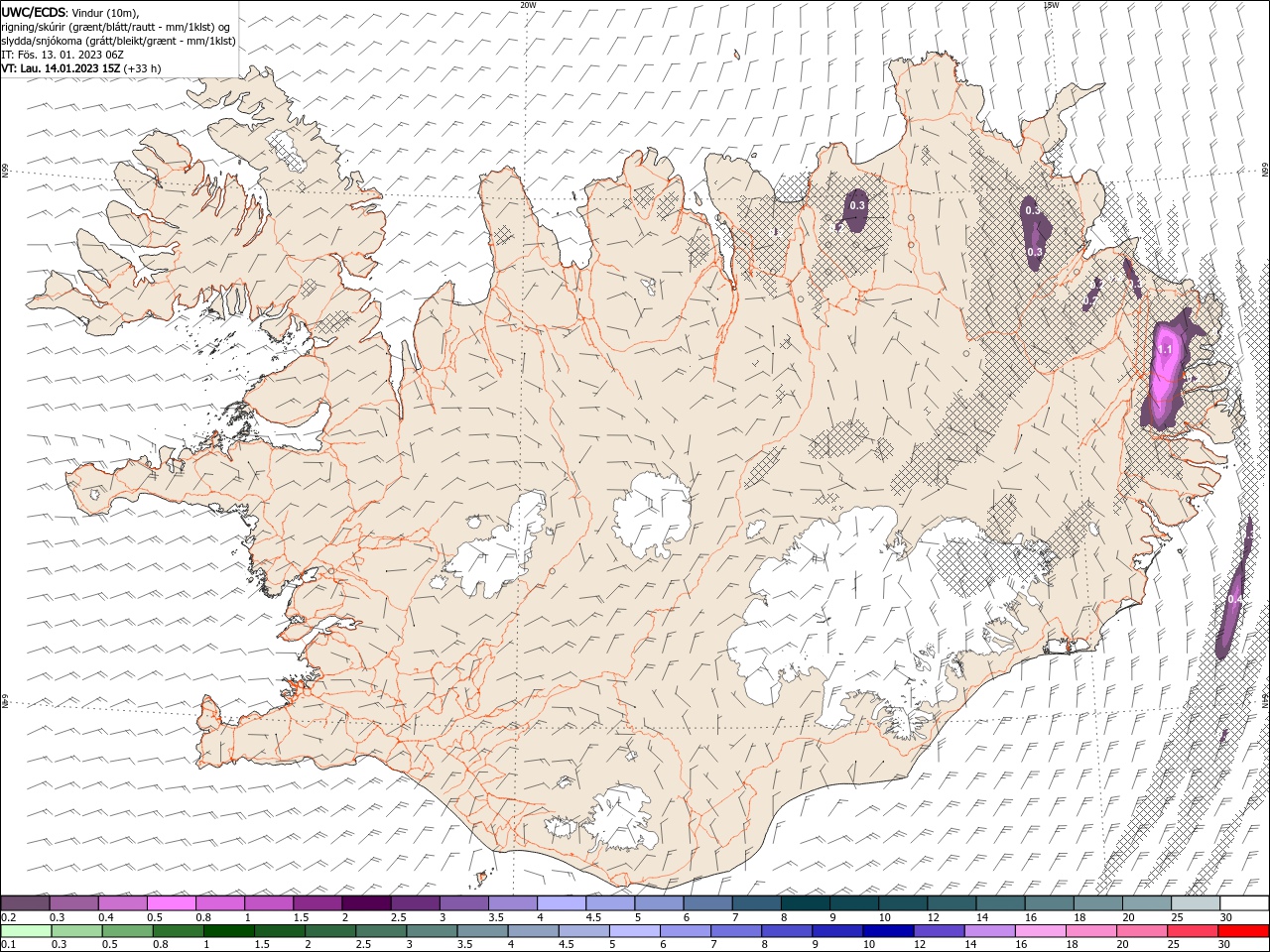Select the darkest purple swatch labeled 2 in the snow legend
Screen dimensions: 1270x952
point(365,903)
